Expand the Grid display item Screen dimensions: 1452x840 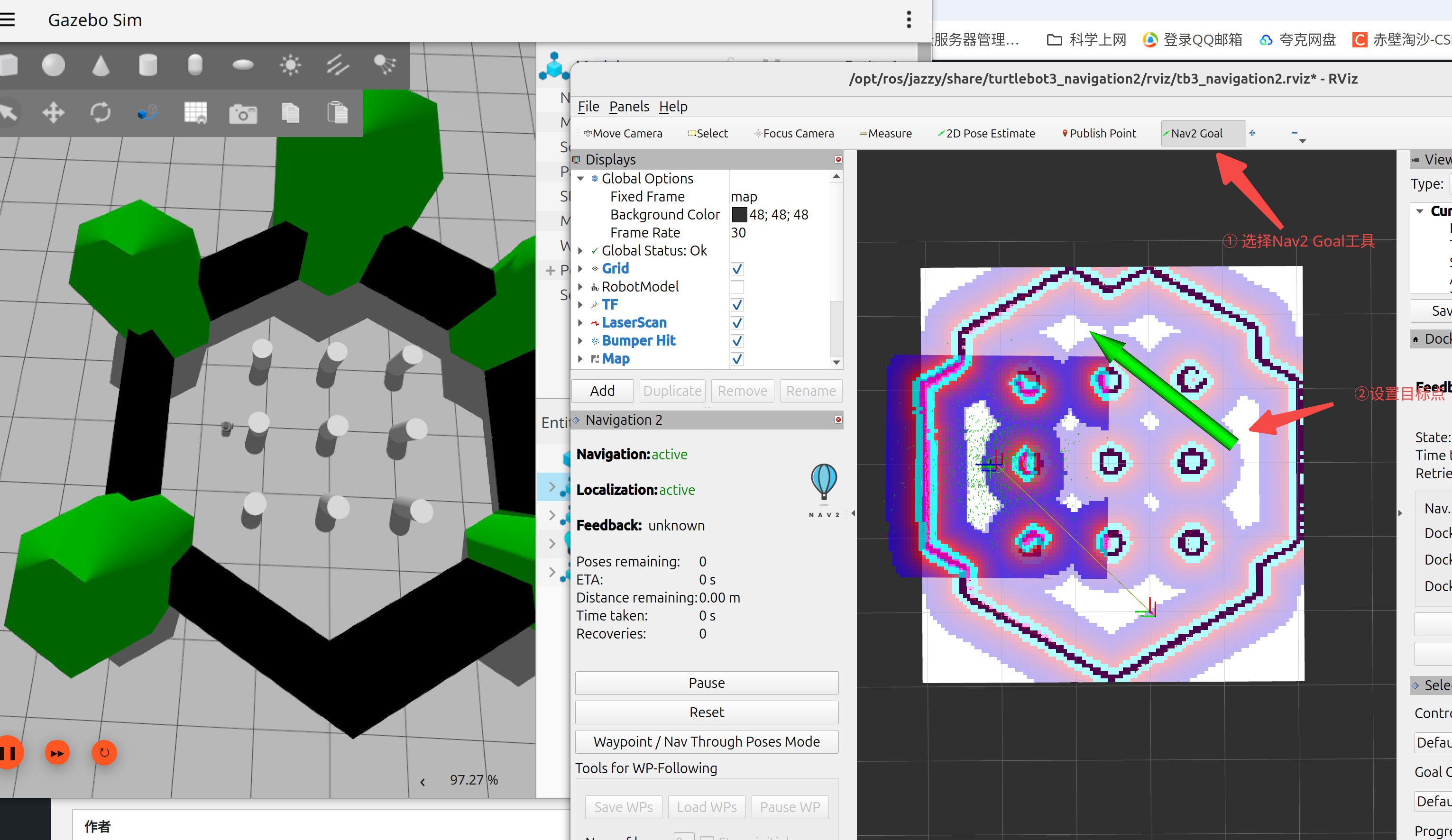click(x=581, y=269)
